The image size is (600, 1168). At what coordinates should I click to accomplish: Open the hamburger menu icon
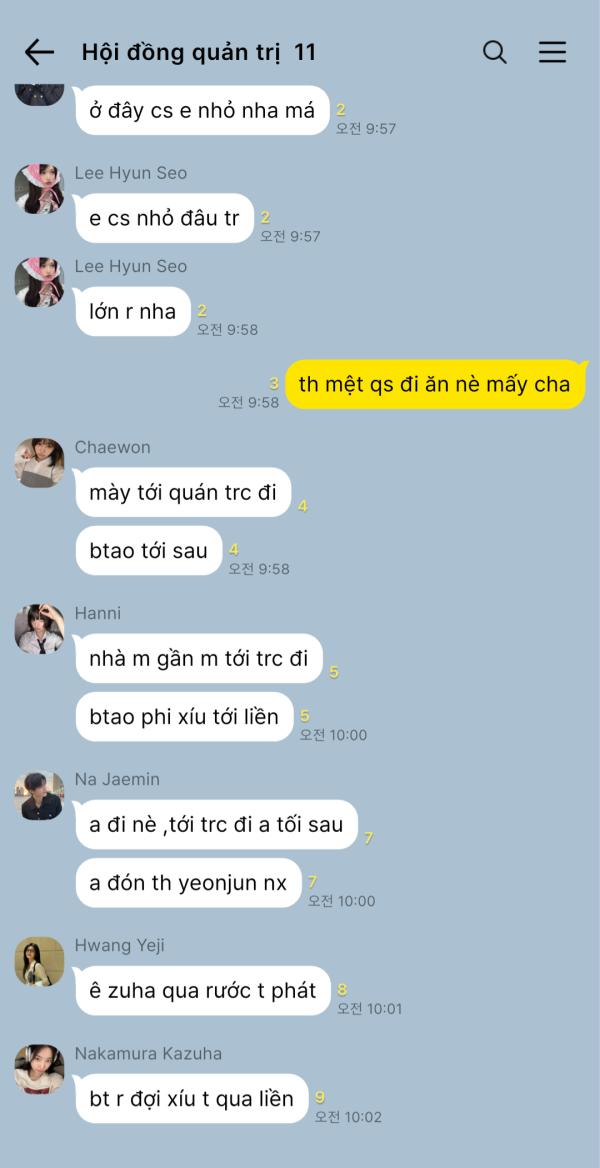click(552, 52)
